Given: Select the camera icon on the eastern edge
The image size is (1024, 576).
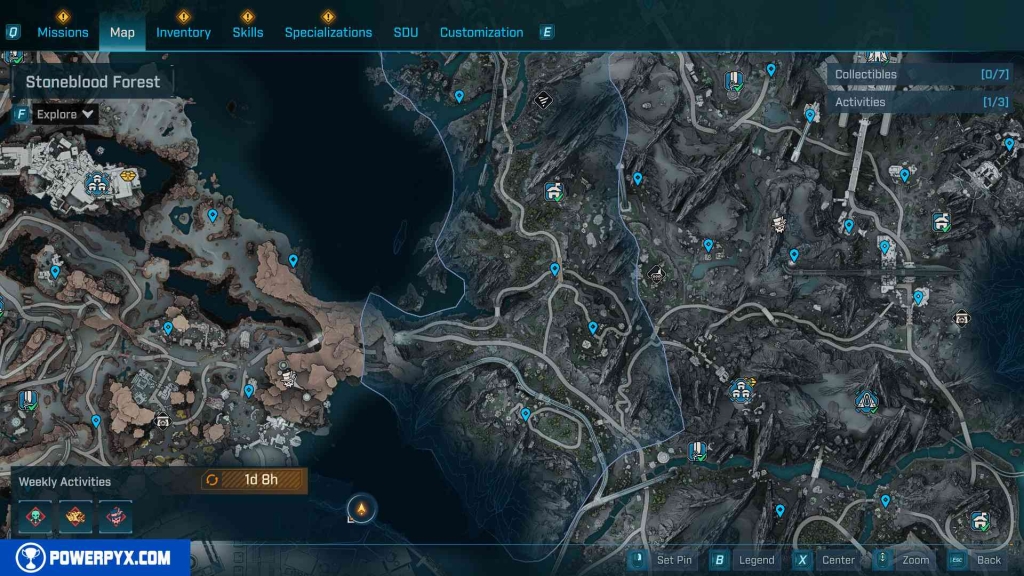Looking at the screenshot, I should click(x=962, y=318).
